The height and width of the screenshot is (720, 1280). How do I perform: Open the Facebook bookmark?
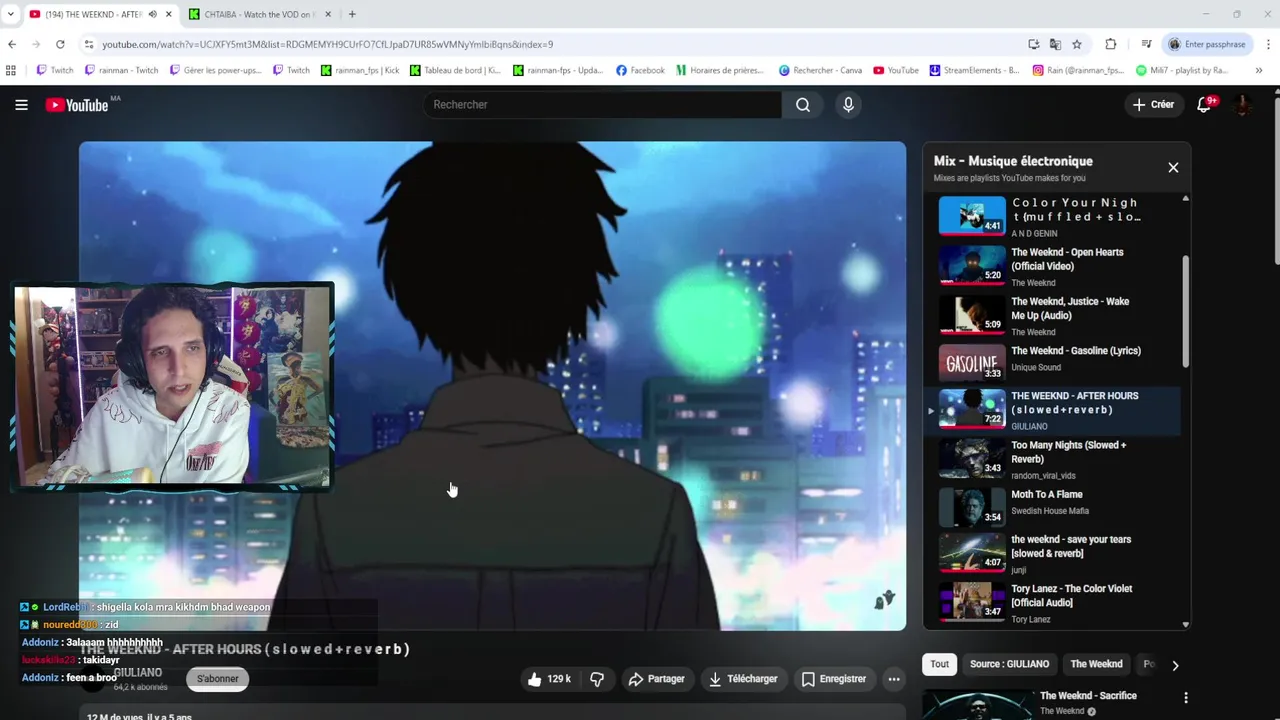point(640,70)
